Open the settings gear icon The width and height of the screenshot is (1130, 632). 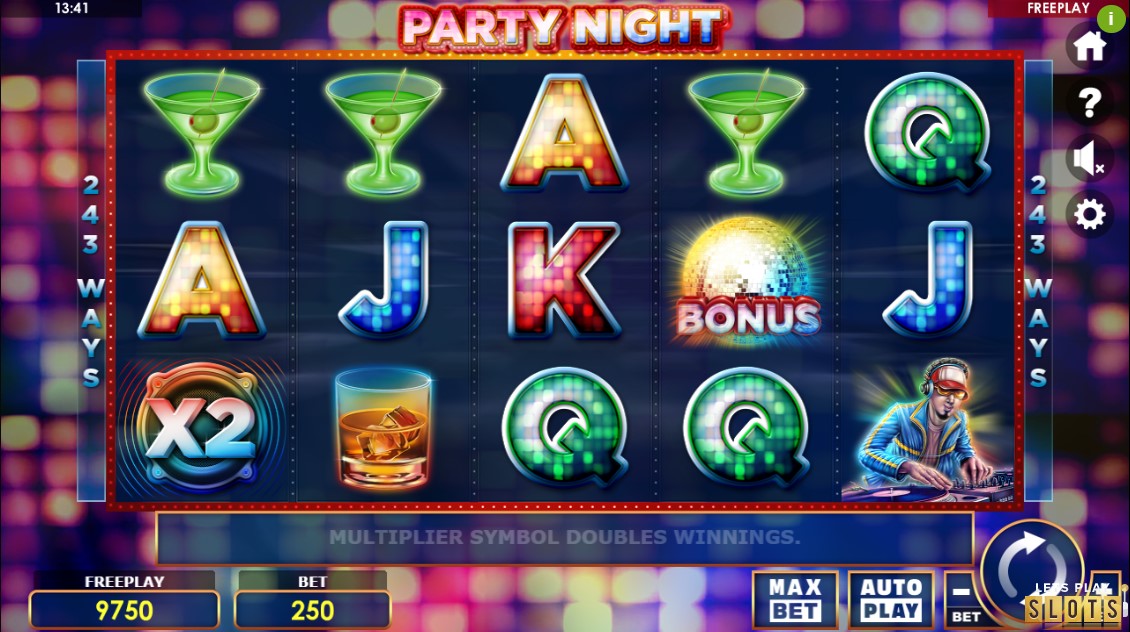coord(1089,214)
